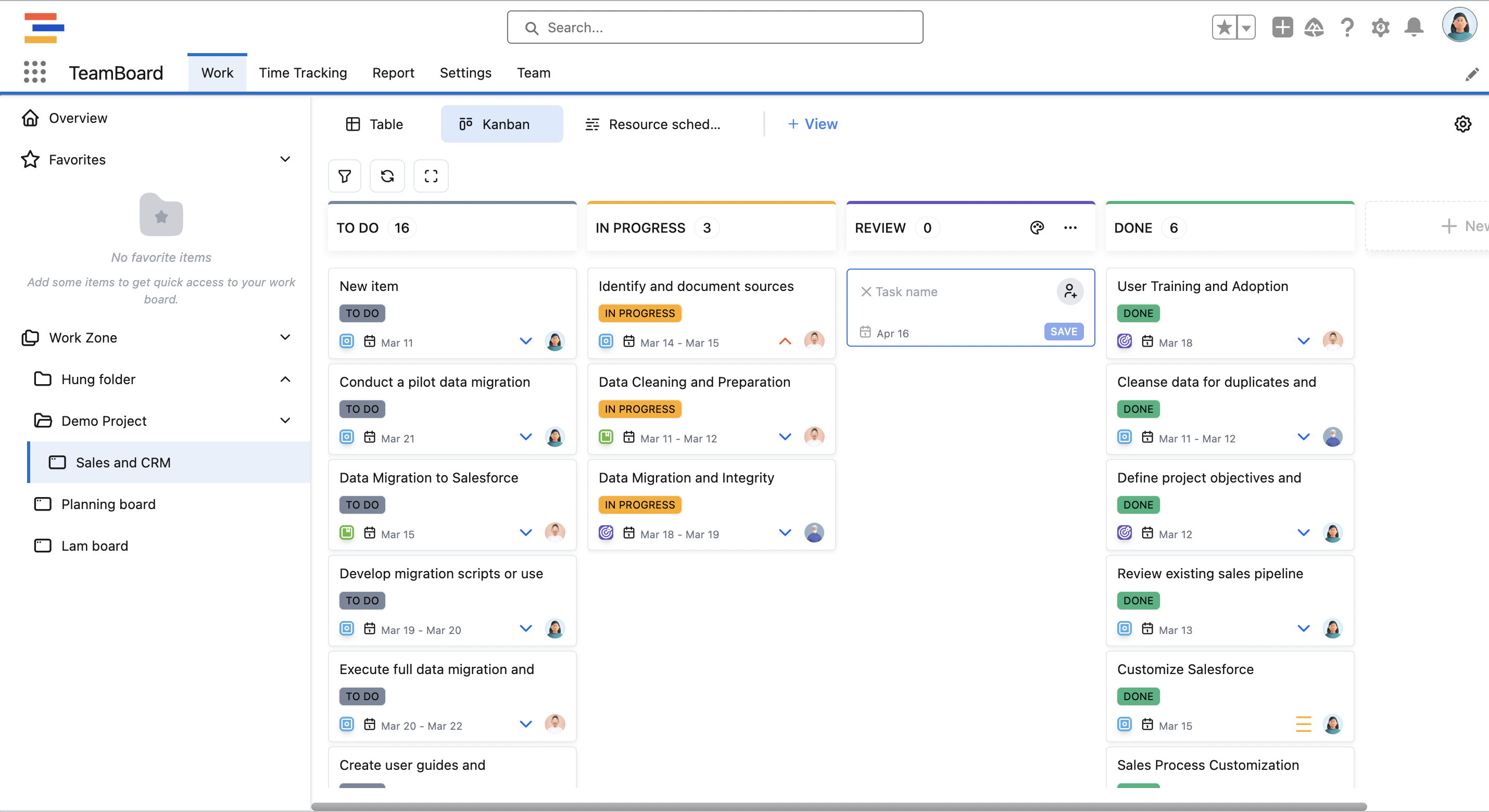Viewport: 1489px width, 812px height.
Task: Click the assign user icon on new task
Action: click(x=1070, y=291)
